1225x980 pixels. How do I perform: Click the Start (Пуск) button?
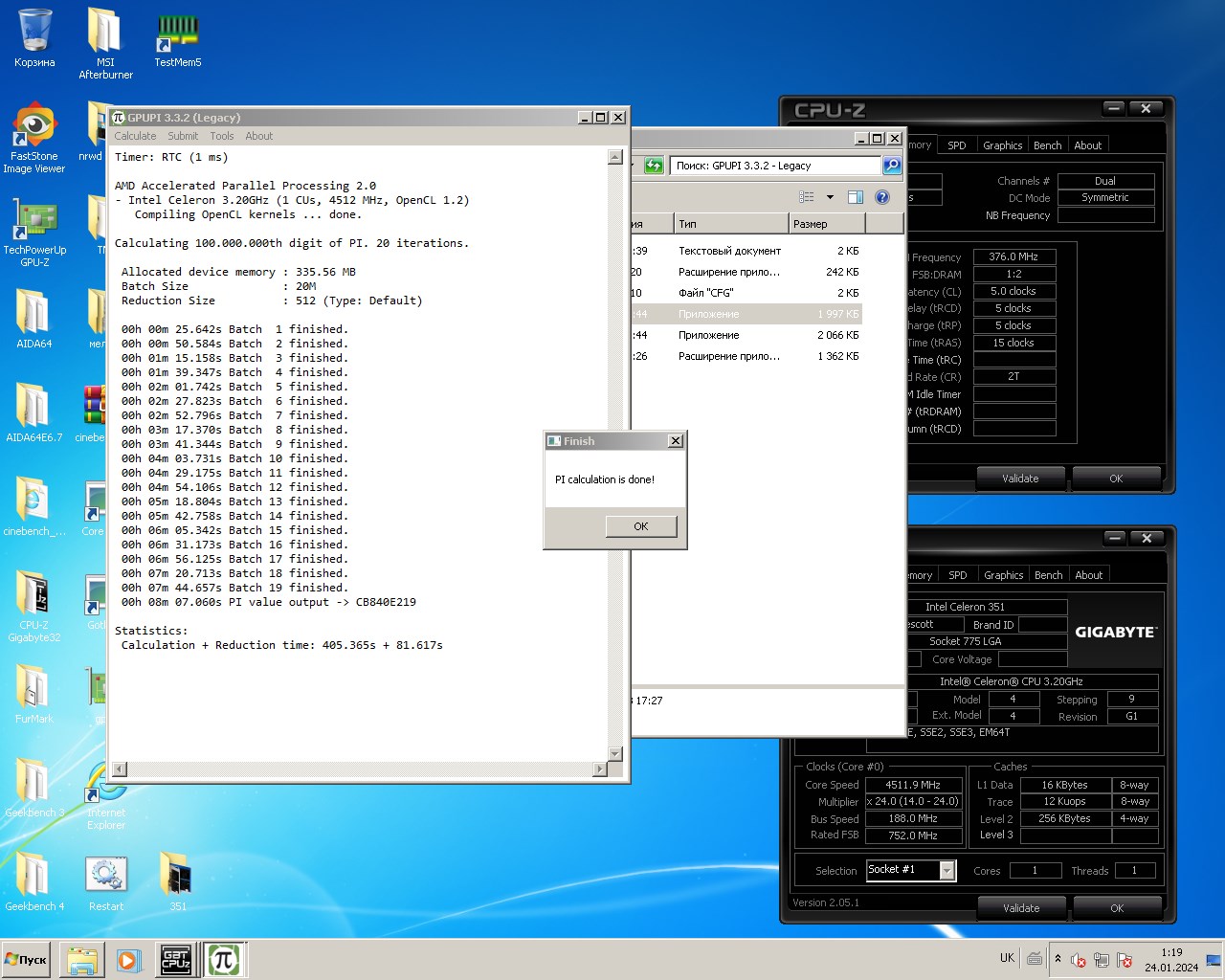(x=27, y=960)
